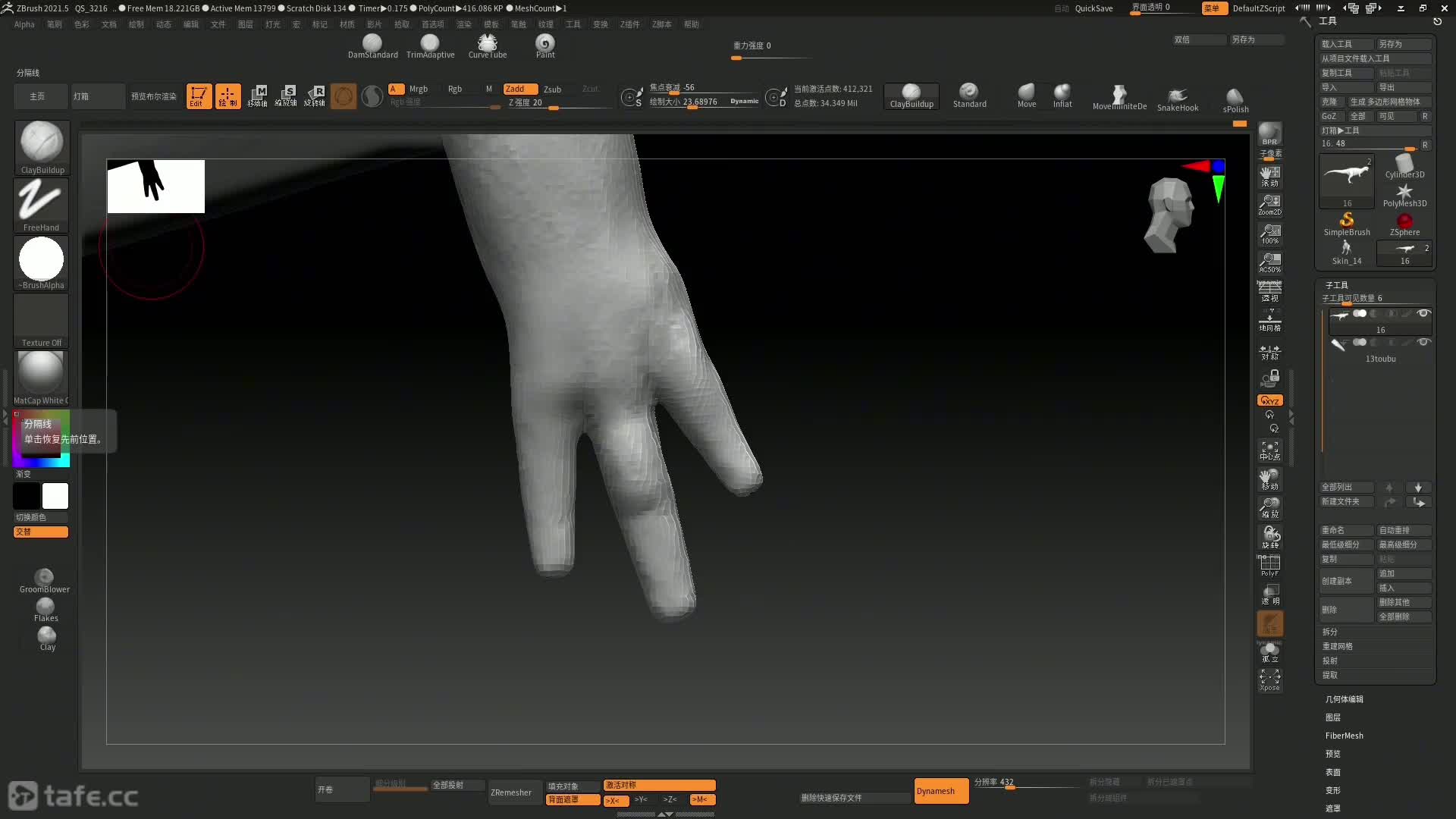Click 载入工具 load tool button
The image size is (1456, 819).
1346,44
